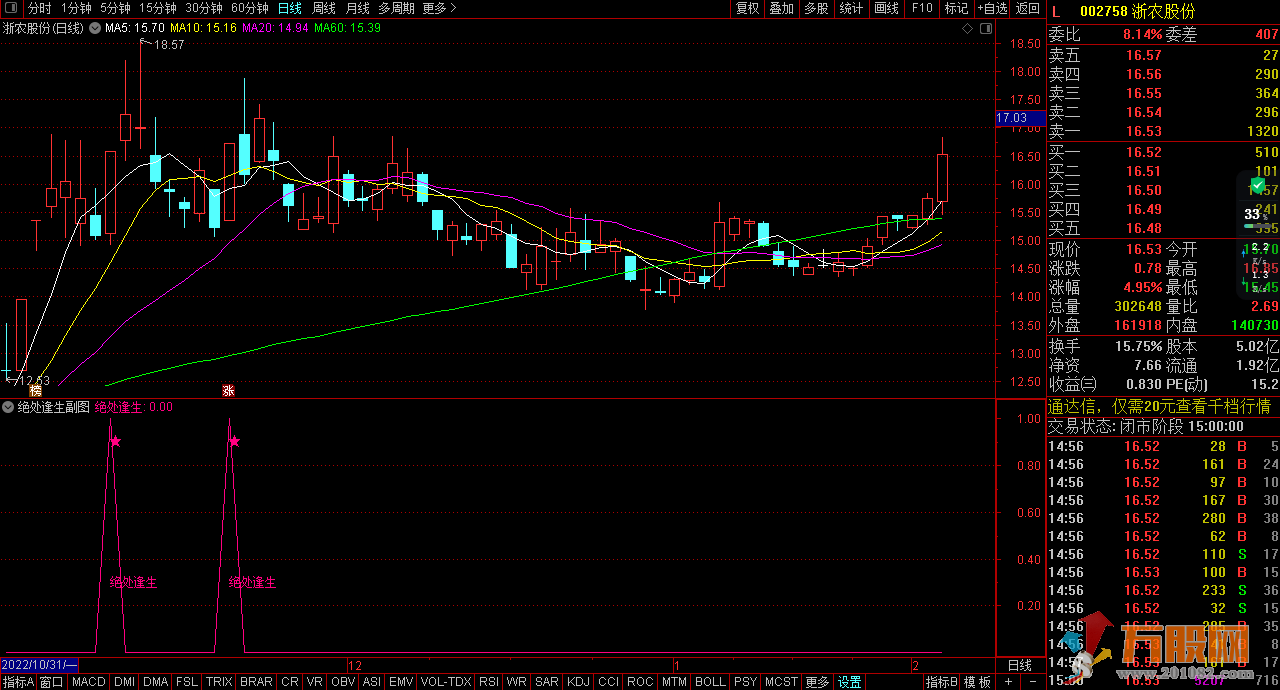Viewport: 1280px width, 690px height.
Task: Click the L level icon beside stock code
Action: click(x=1056, y=11)
